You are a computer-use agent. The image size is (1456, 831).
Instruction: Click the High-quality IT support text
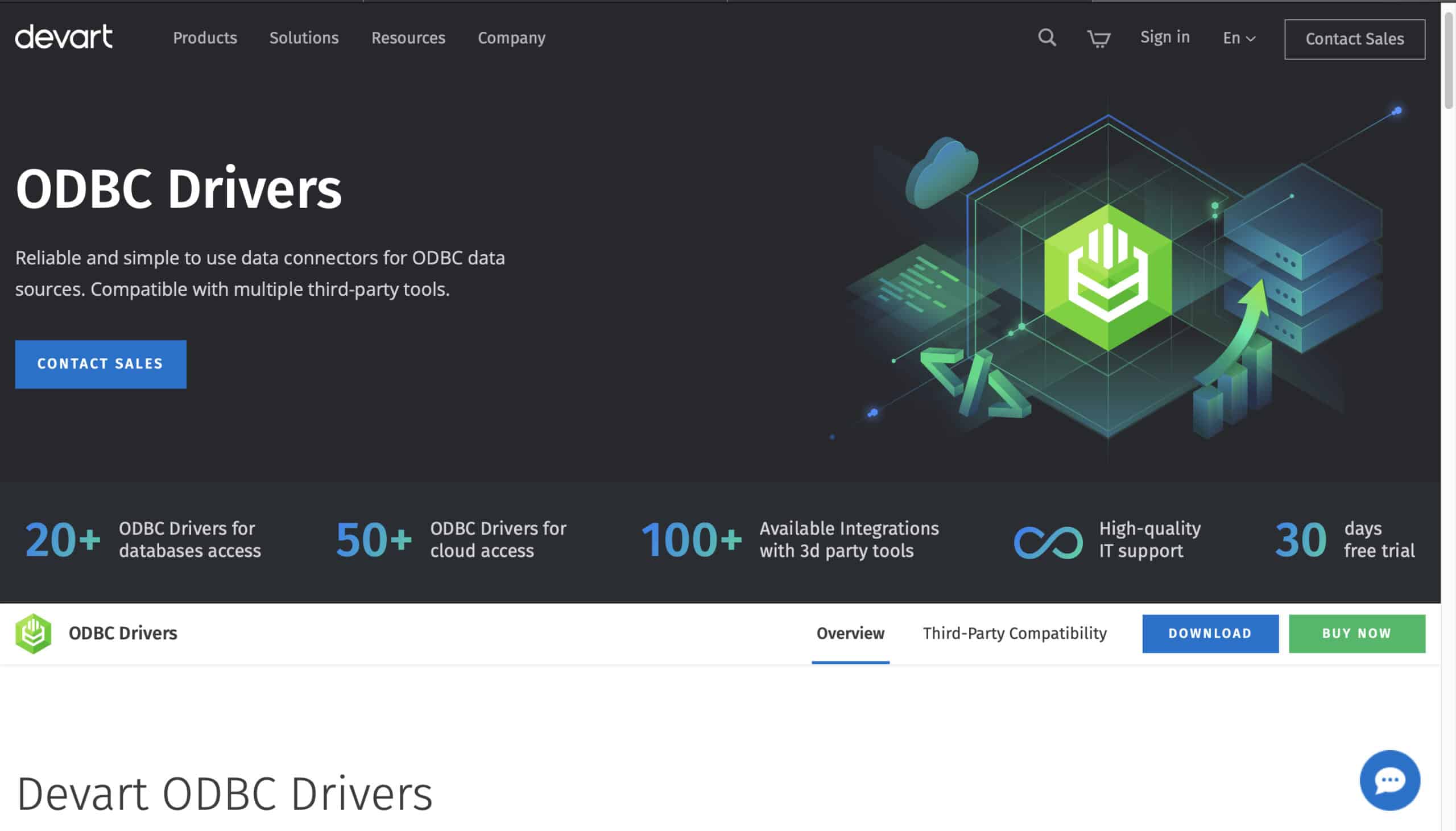coord(1149,540)
